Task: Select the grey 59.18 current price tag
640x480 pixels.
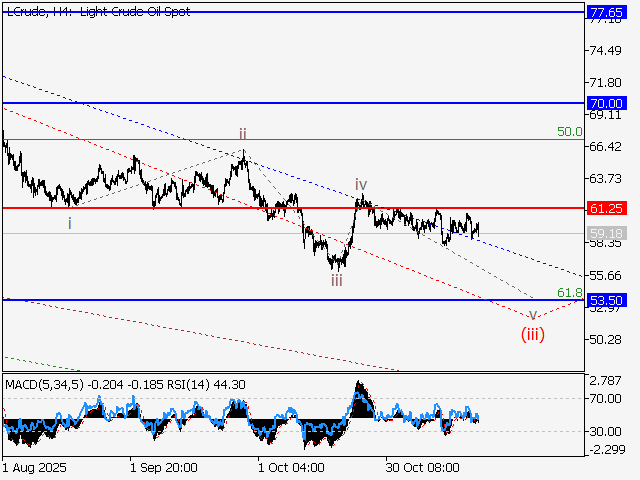Action: click(x=607, y=233)
